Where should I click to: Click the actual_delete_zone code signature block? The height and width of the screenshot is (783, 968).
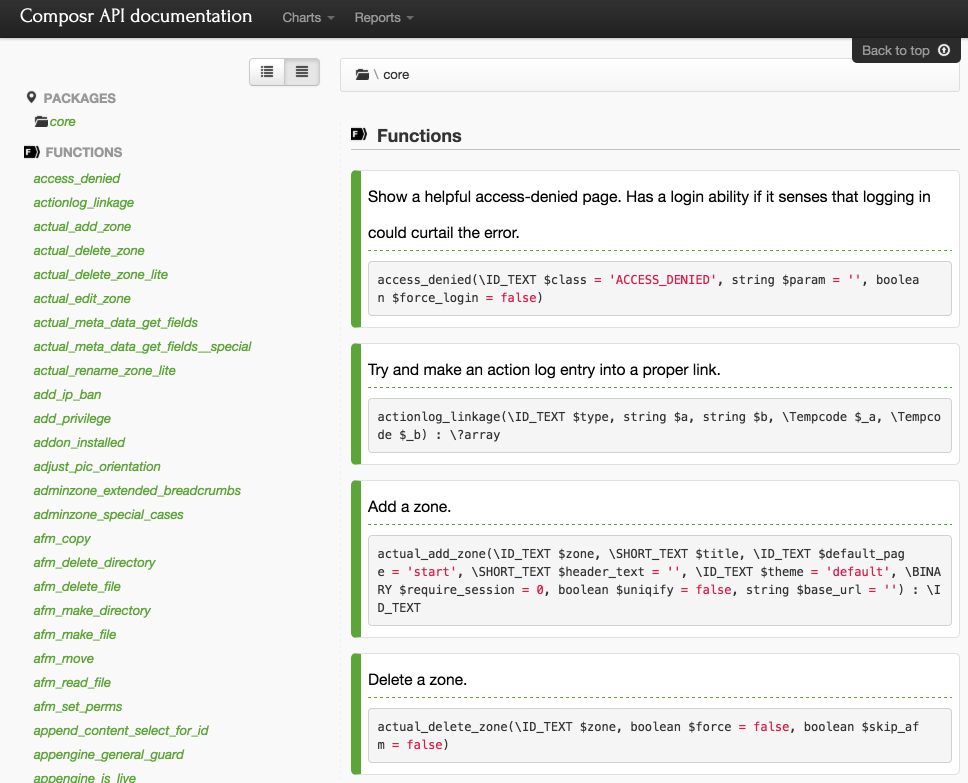pyautogui.click(x=659, y=735)
